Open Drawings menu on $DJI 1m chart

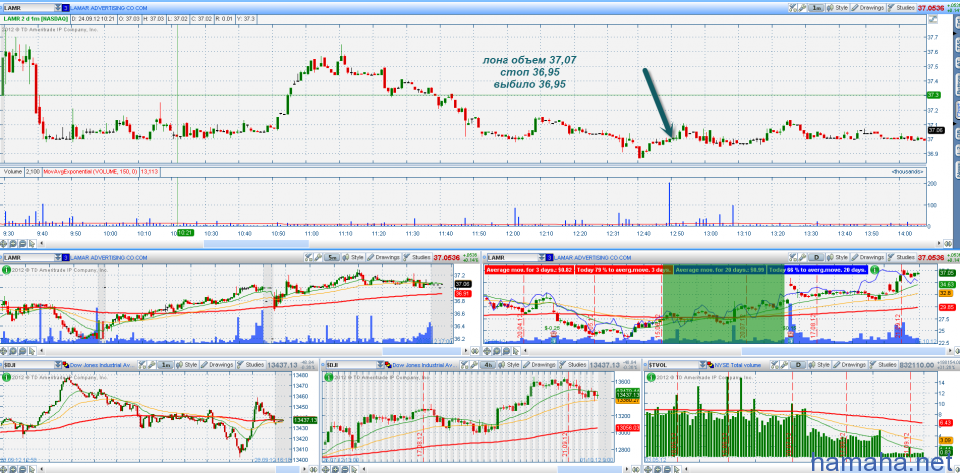pyautogui.click(x=217, y=365)
